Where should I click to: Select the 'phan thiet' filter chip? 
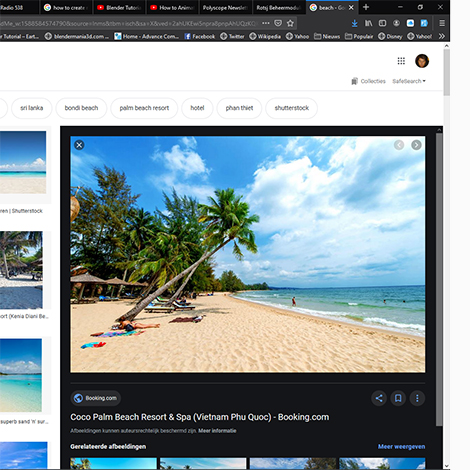coord(239,108)
